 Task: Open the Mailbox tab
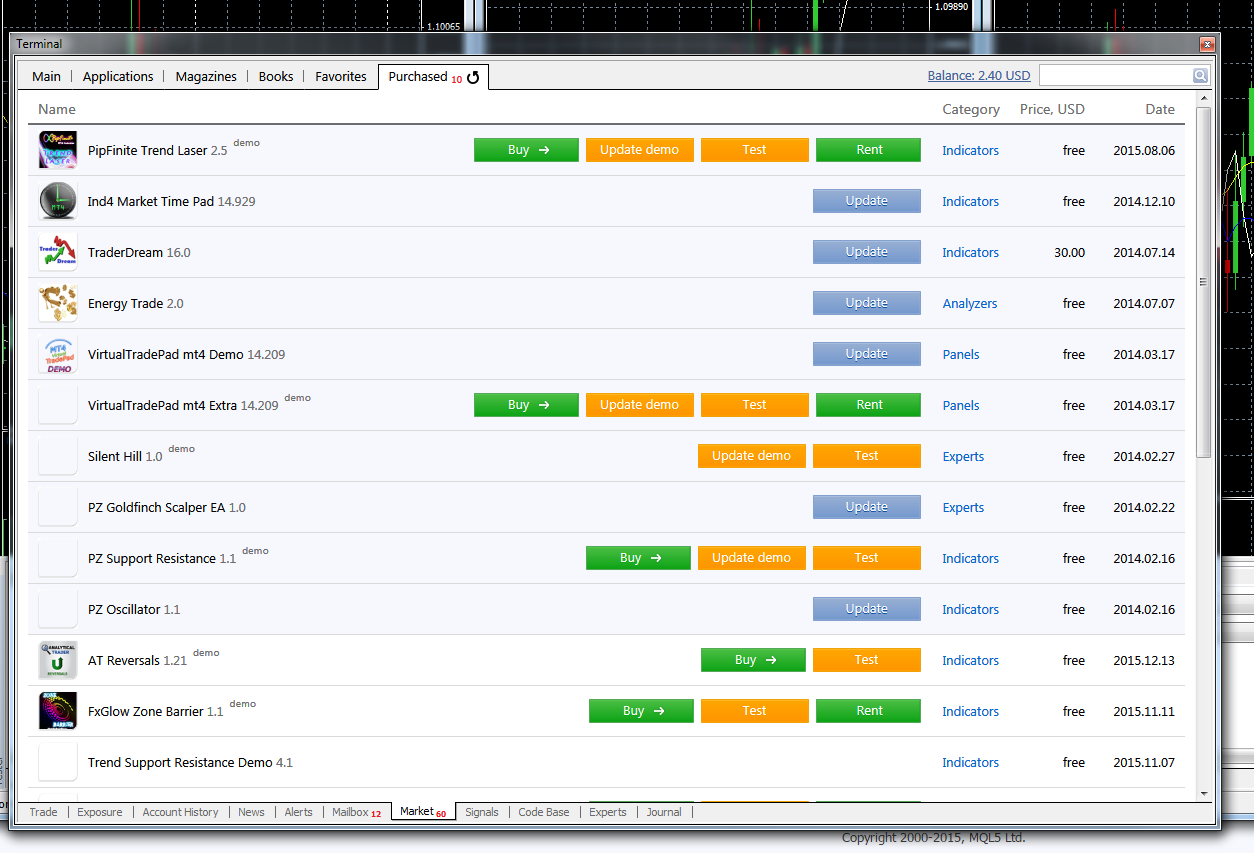click(x=356, y=812)
